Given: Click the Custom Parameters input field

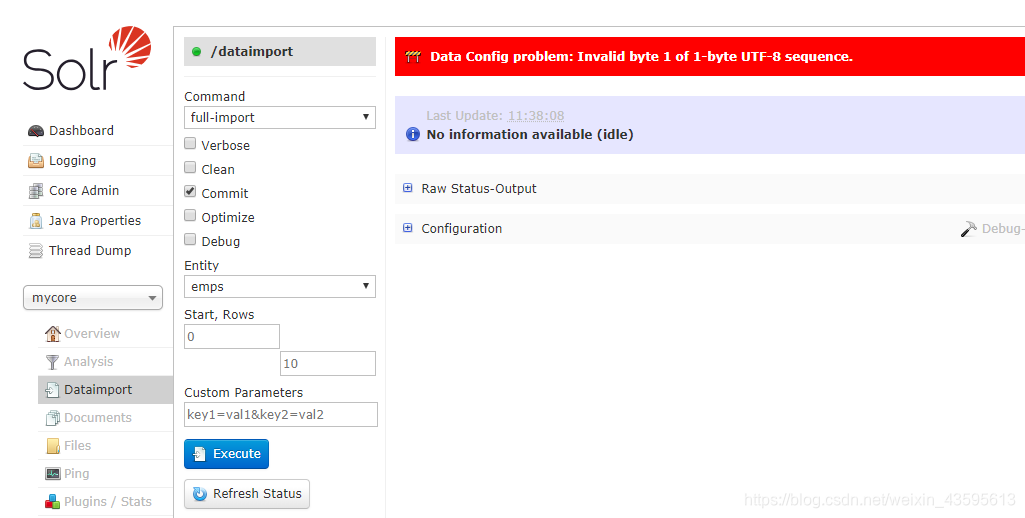Looking at the screenshot, I should click(280, 415).
